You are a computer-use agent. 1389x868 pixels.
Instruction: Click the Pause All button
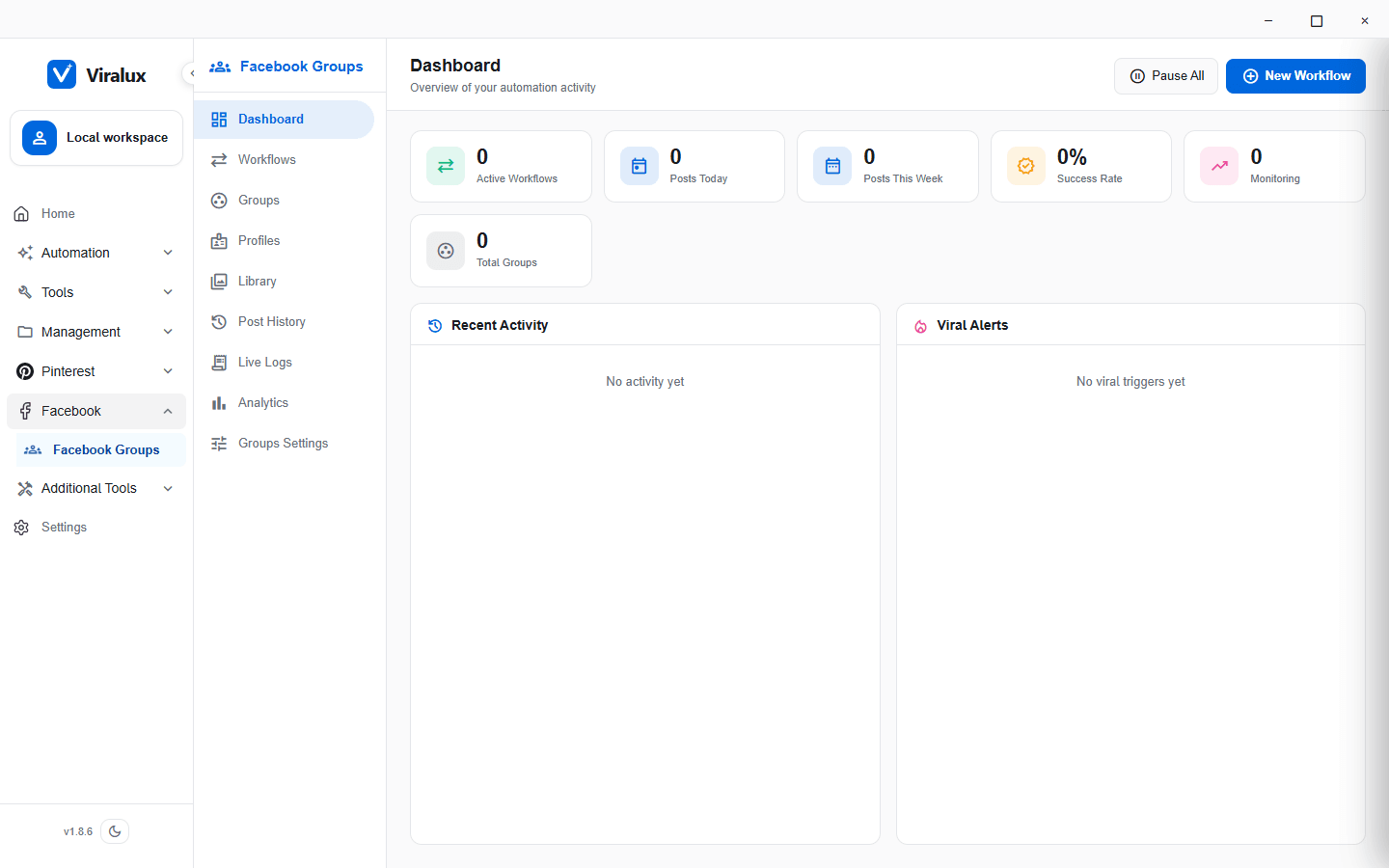point(1166,76)
